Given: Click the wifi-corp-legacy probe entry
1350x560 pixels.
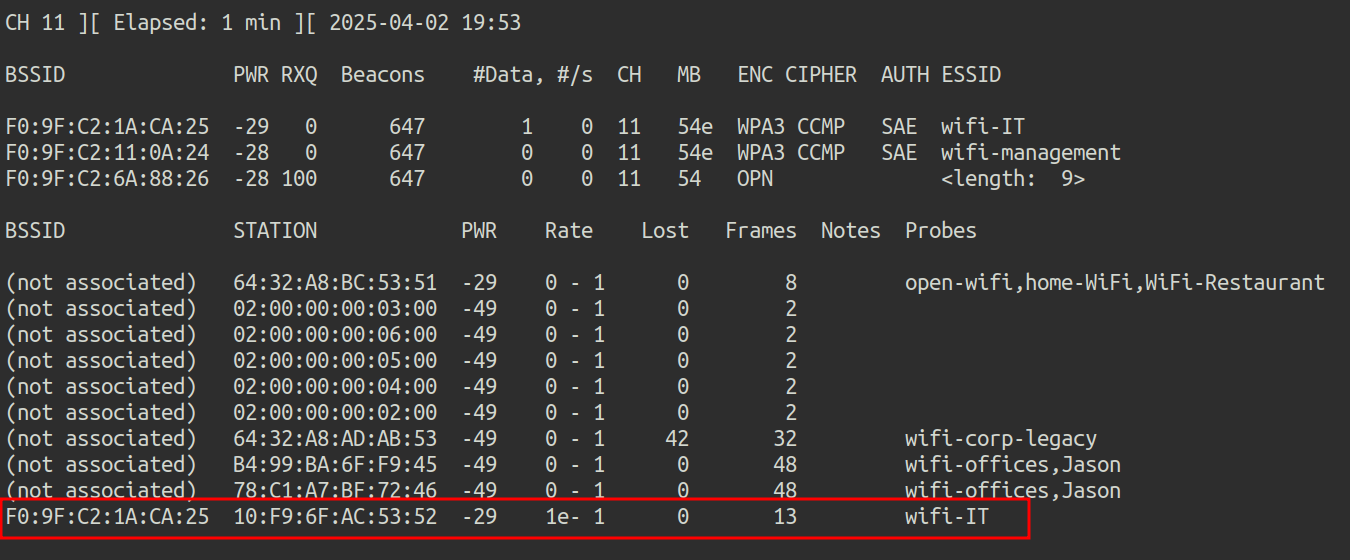Looking at the screenshot, I should click(x=1000, y=439).
